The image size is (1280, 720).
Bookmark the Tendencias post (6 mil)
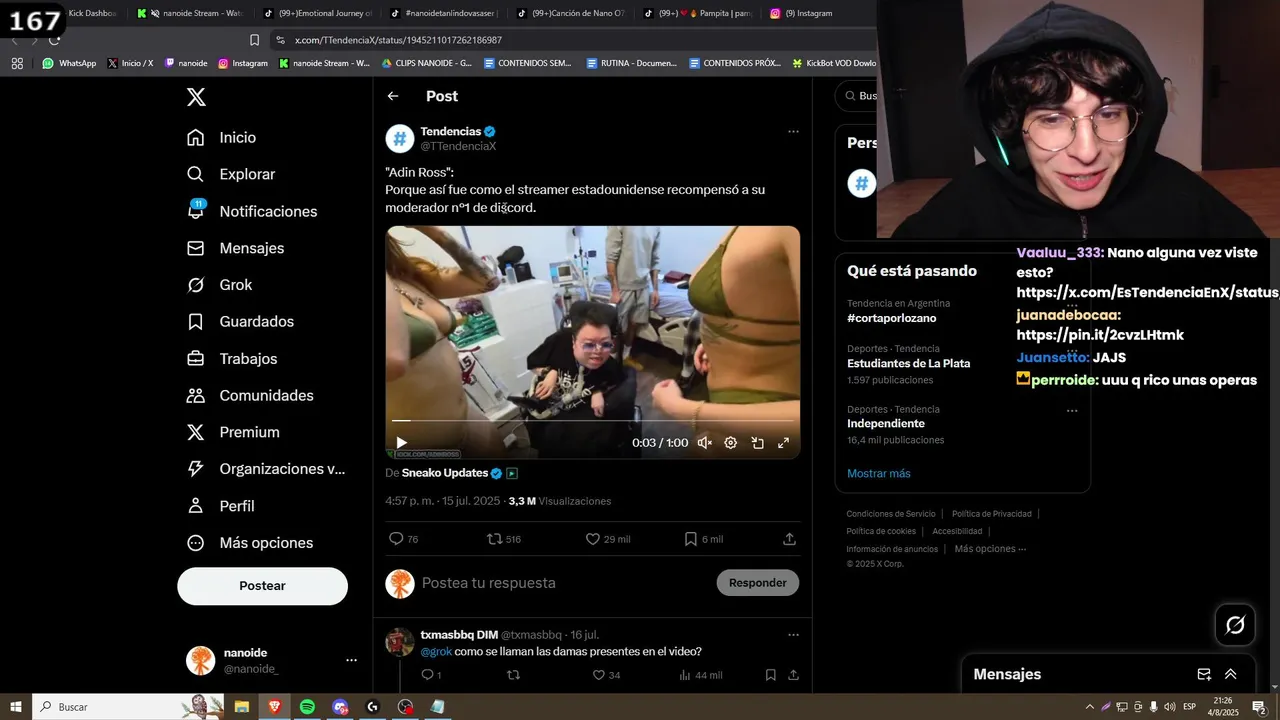pos(703,539)
